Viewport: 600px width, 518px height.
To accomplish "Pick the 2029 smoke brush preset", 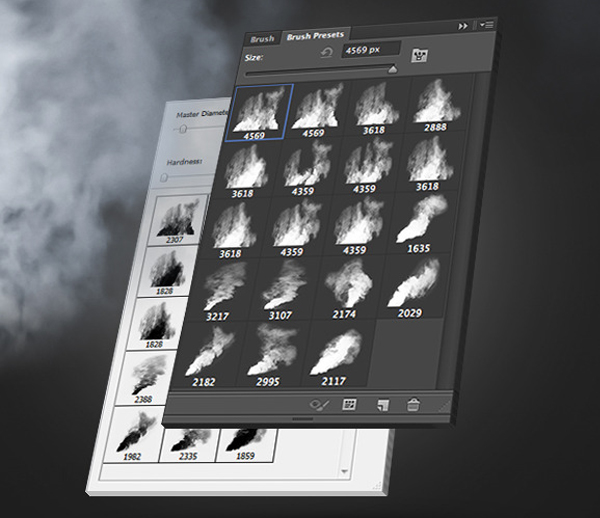I will click(x=412, y=287).
